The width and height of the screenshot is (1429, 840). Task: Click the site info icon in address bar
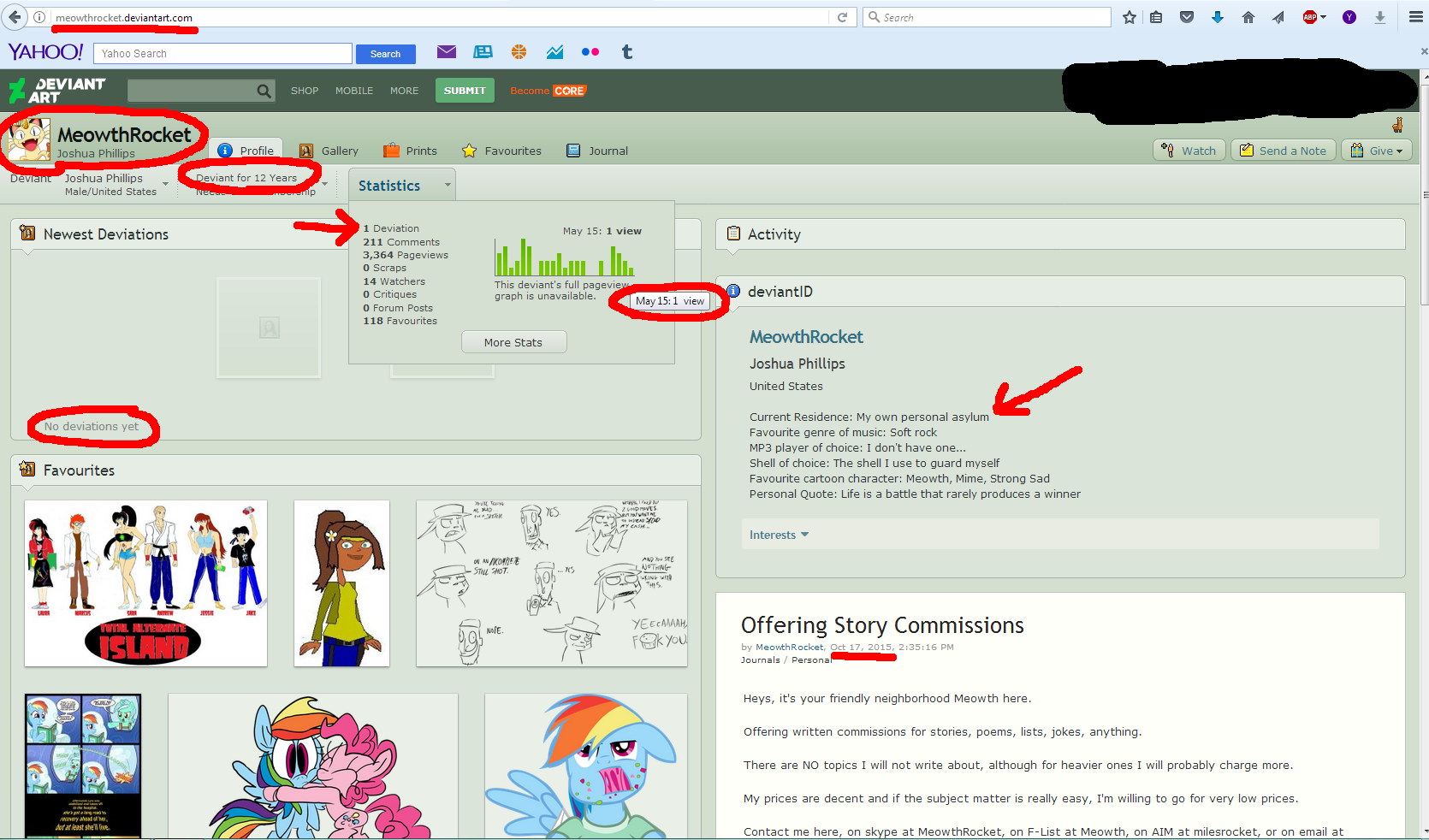pos(39,17)
